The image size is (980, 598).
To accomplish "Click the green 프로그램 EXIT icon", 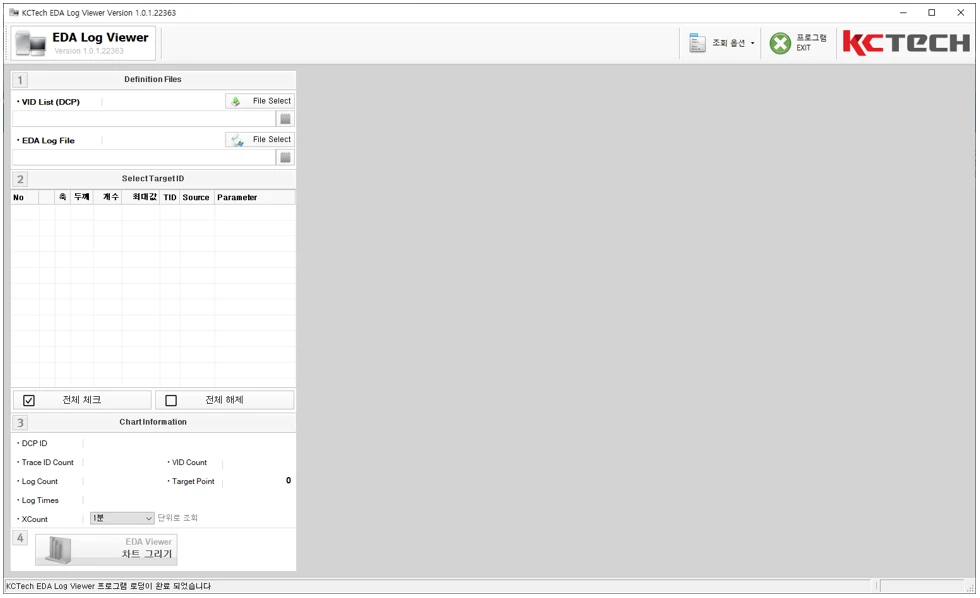I will click(780, 43).
